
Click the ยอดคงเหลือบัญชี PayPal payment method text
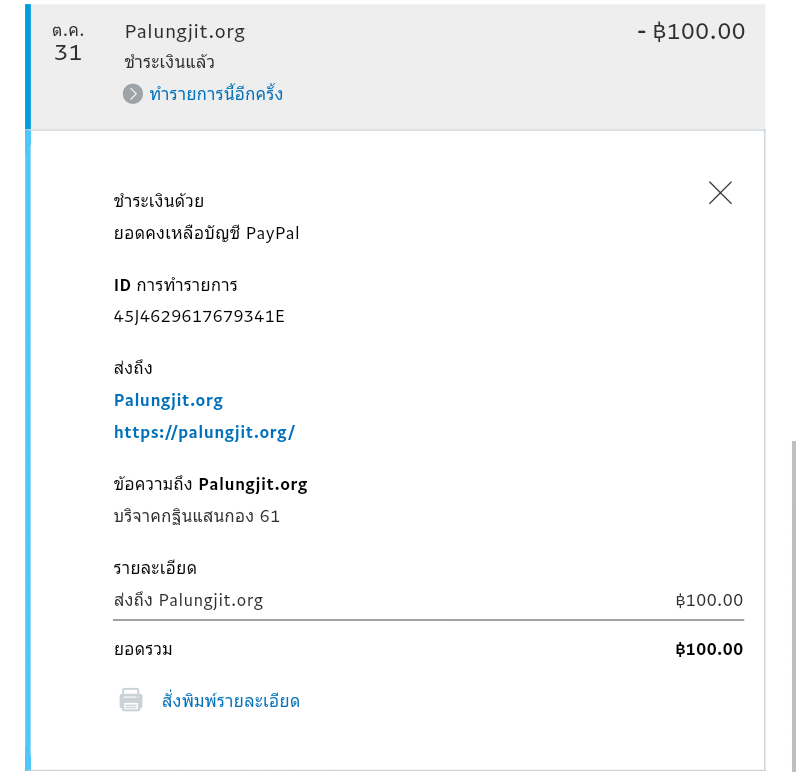pyautogui.click(x=206, y=233)
